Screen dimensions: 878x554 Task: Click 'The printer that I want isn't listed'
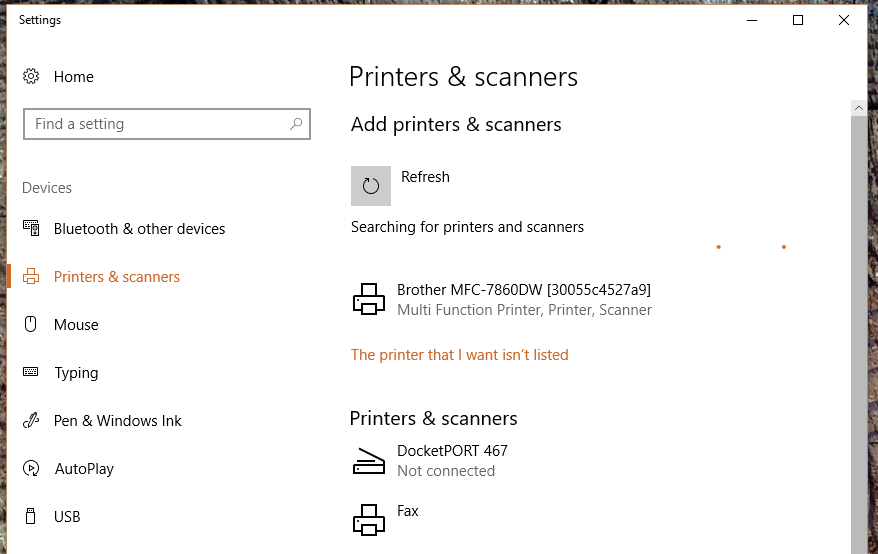459,355
